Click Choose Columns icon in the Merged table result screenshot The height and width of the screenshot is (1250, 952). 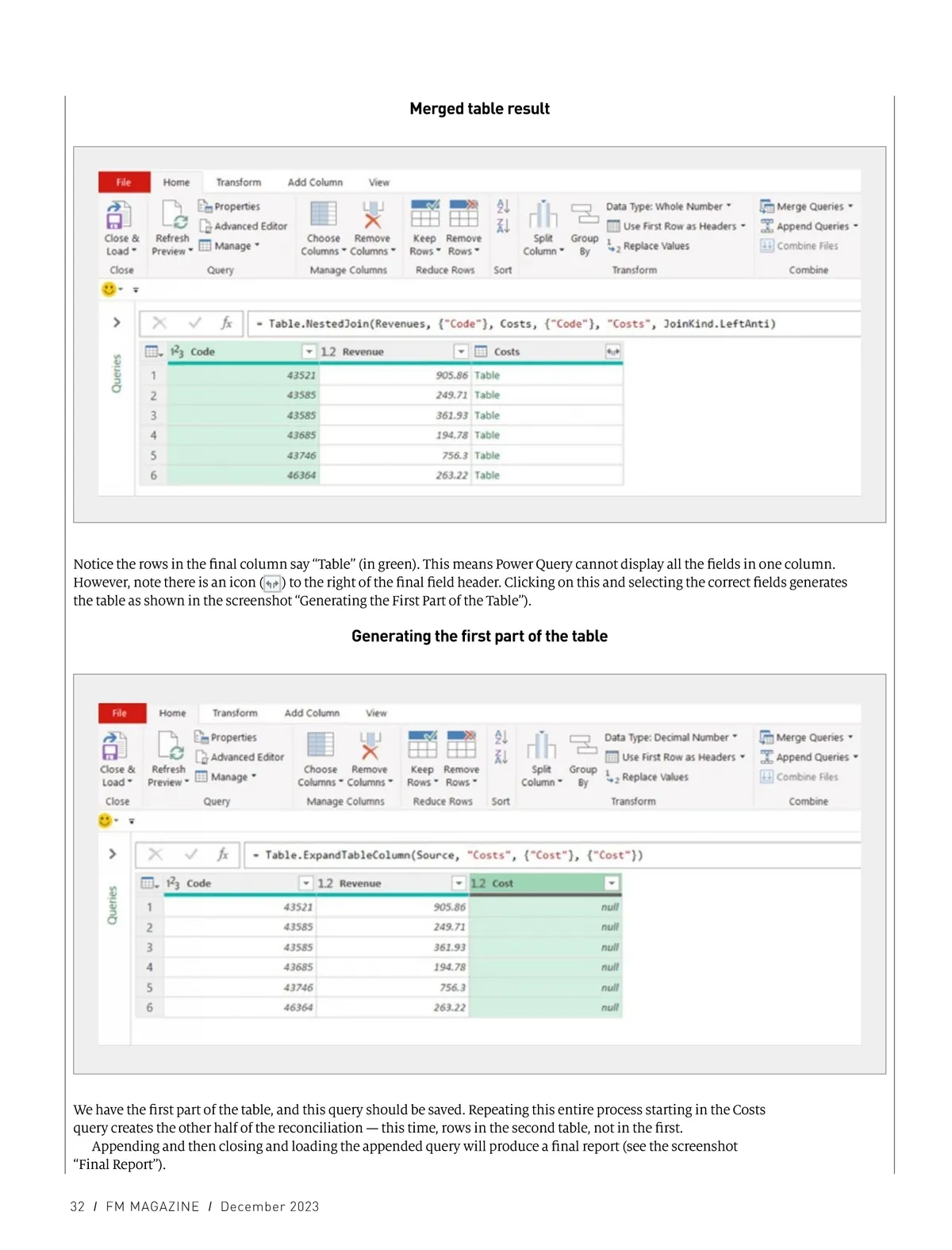323,214
